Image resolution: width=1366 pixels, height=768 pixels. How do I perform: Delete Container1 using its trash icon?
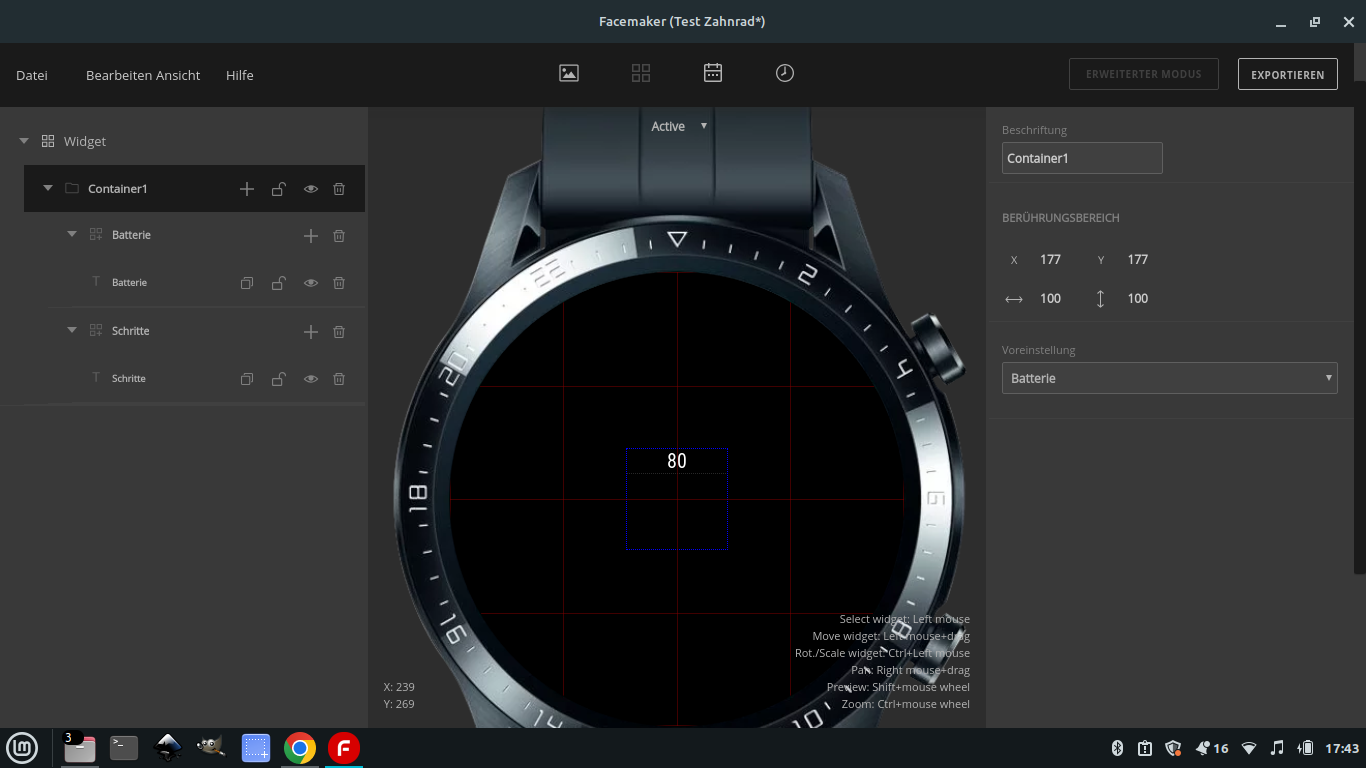339,189
